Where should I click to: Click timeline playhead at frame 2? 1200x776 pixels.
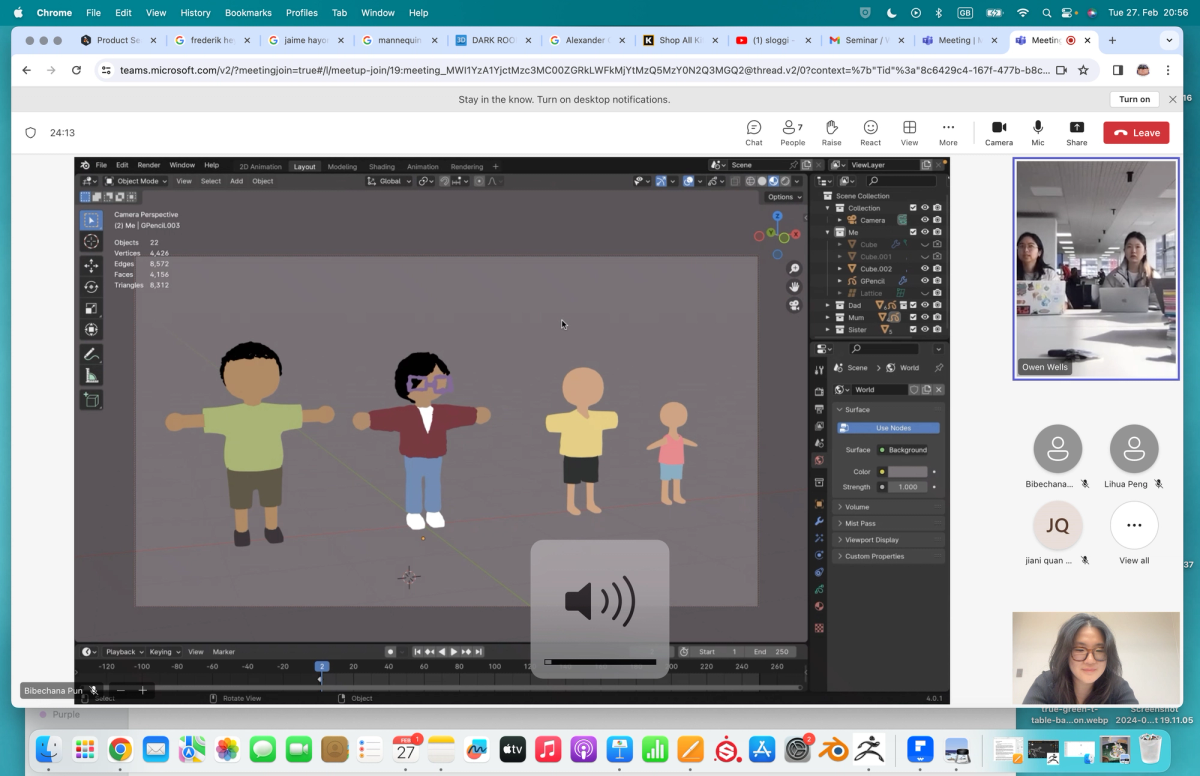tap(321, 666)
